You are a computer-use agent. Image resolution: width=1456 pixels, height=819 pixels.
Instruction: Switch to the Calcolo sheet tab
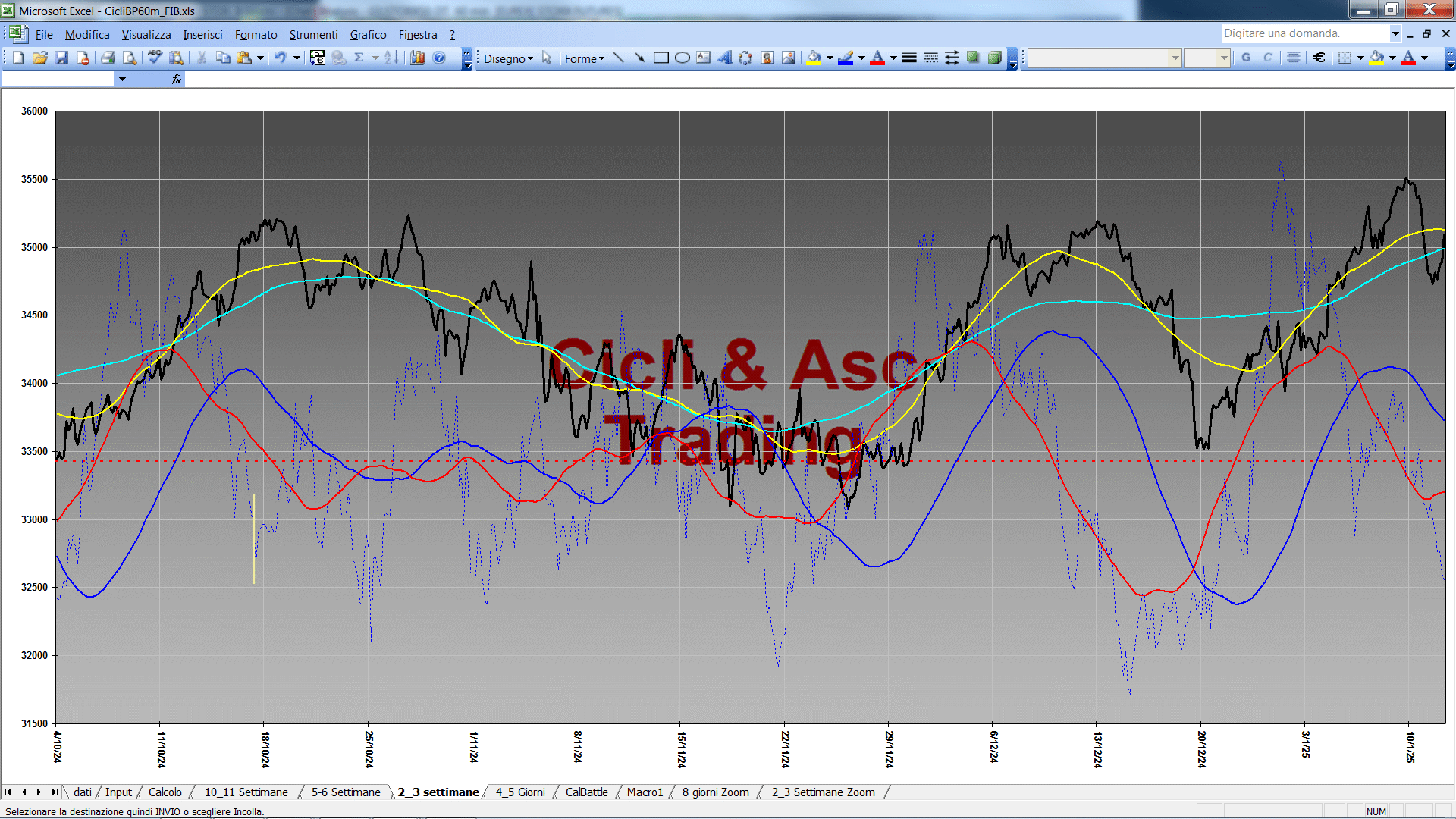(165, 792)
